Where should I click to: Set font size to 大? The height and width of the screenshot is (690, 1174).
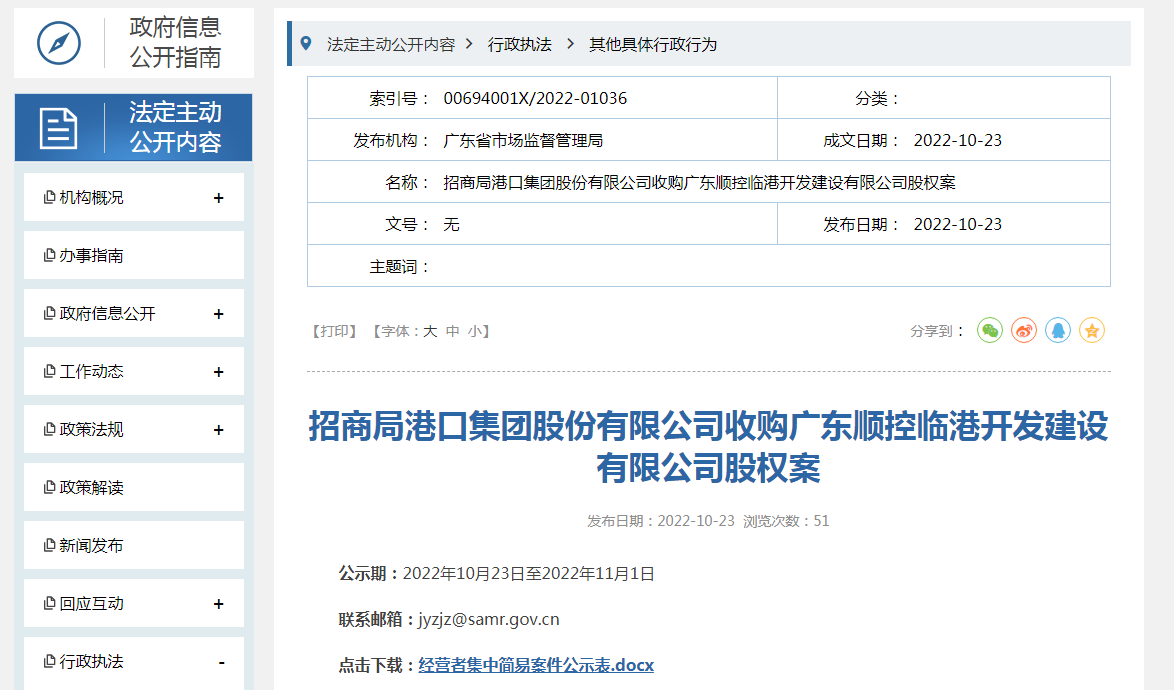pos(430,331)
